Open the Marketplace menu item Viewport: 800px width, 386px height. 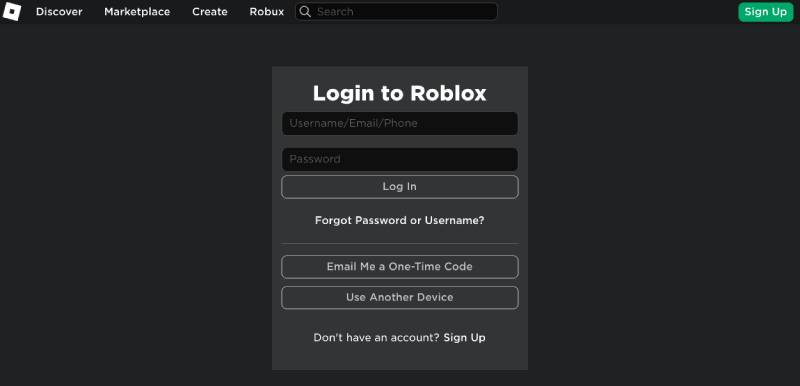[x=137, y=12]
